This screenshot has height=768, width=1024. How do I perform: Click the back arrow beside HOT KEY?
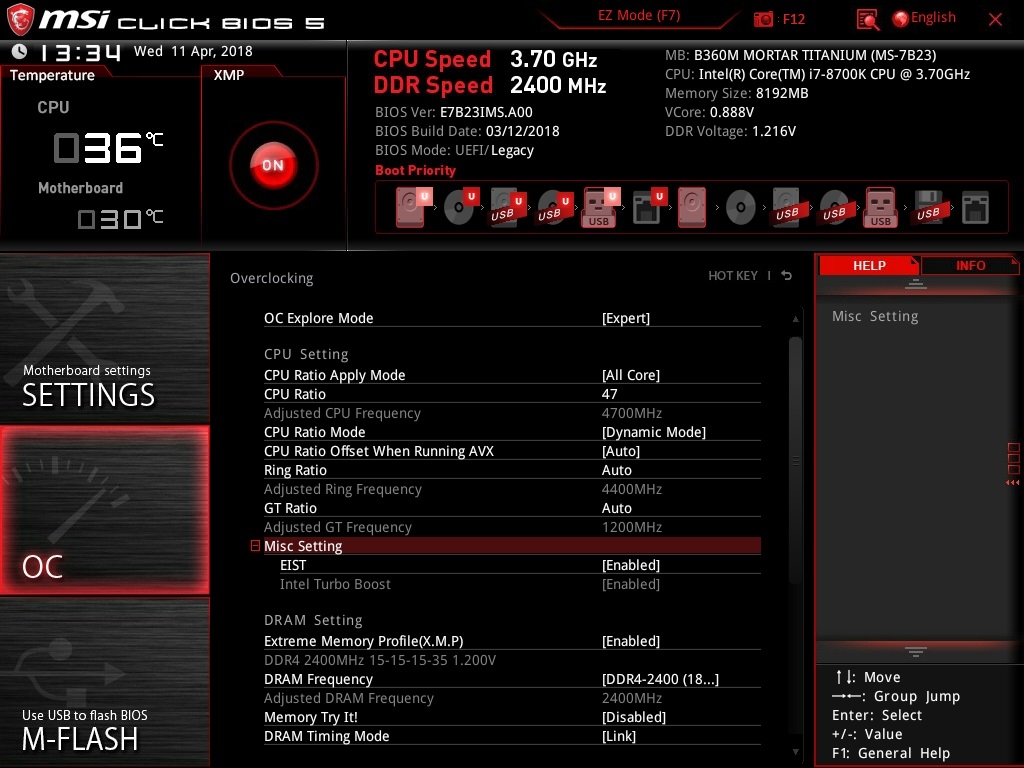pos(787,276)
